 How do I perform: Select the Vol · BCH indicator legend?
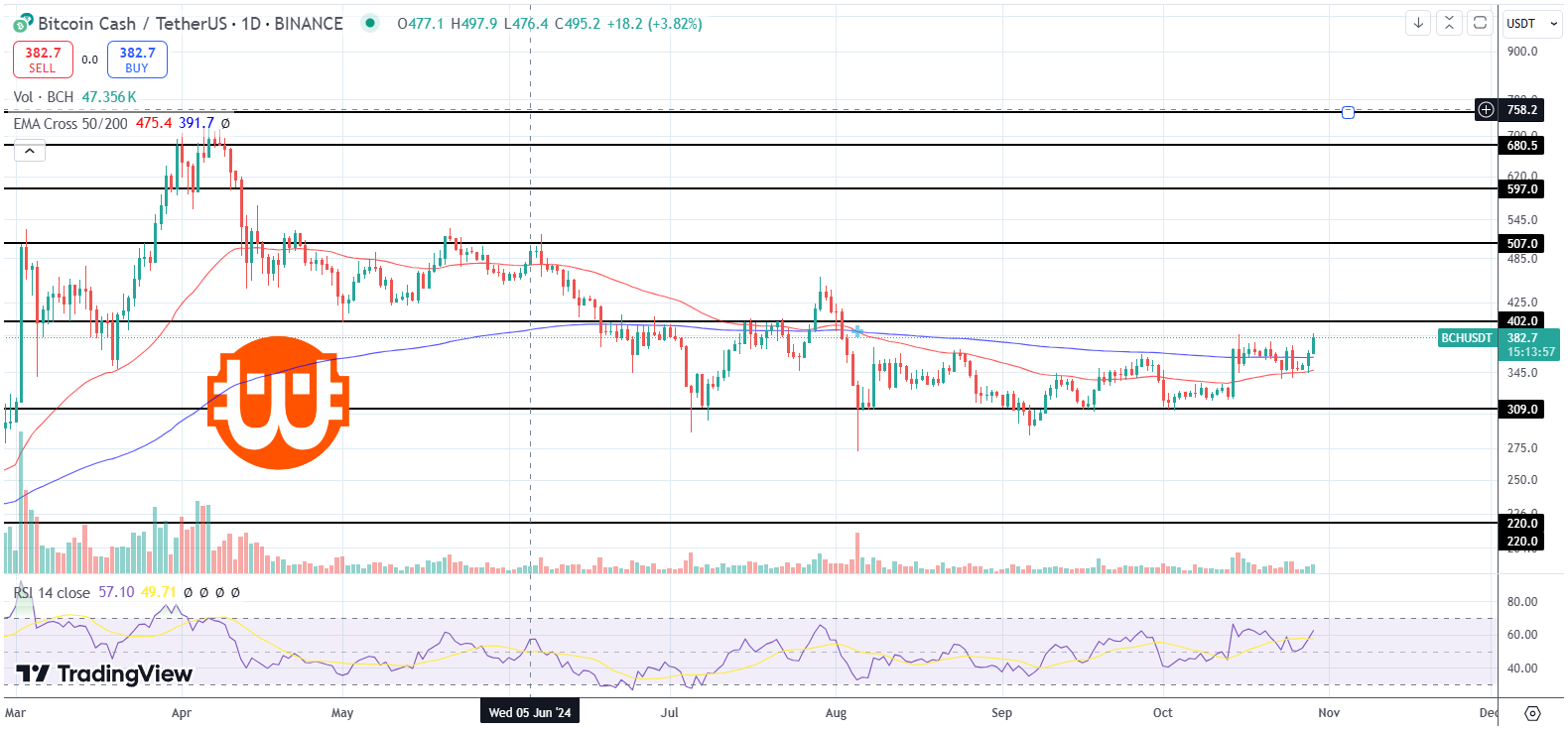click(44, 97)
